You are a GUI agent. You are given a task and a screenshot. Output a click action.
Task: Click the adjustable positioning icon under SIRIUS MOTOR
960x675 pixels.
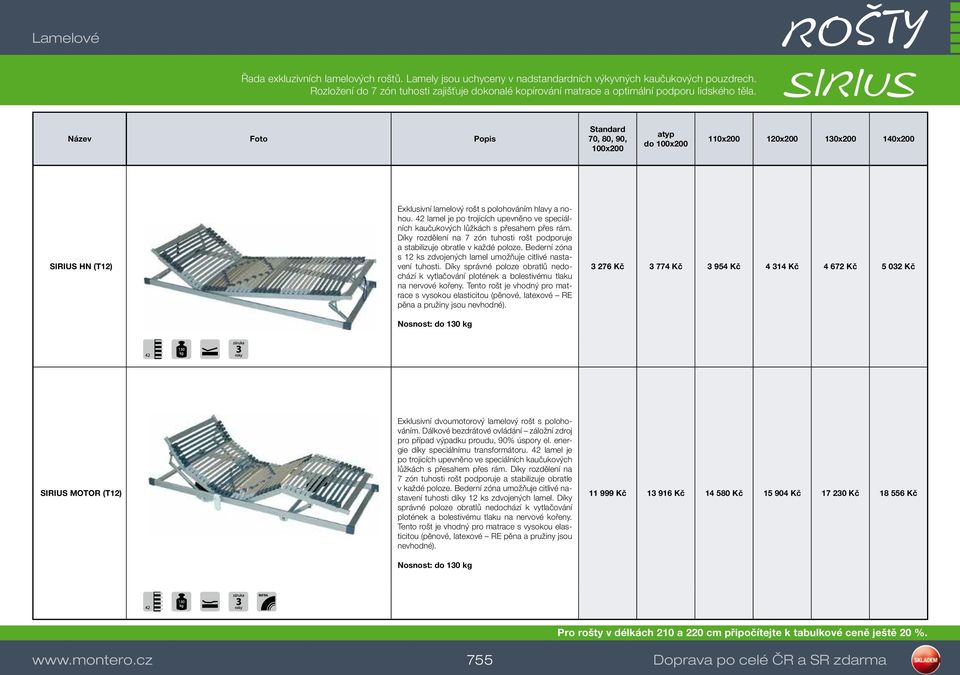tap(210, 601)
